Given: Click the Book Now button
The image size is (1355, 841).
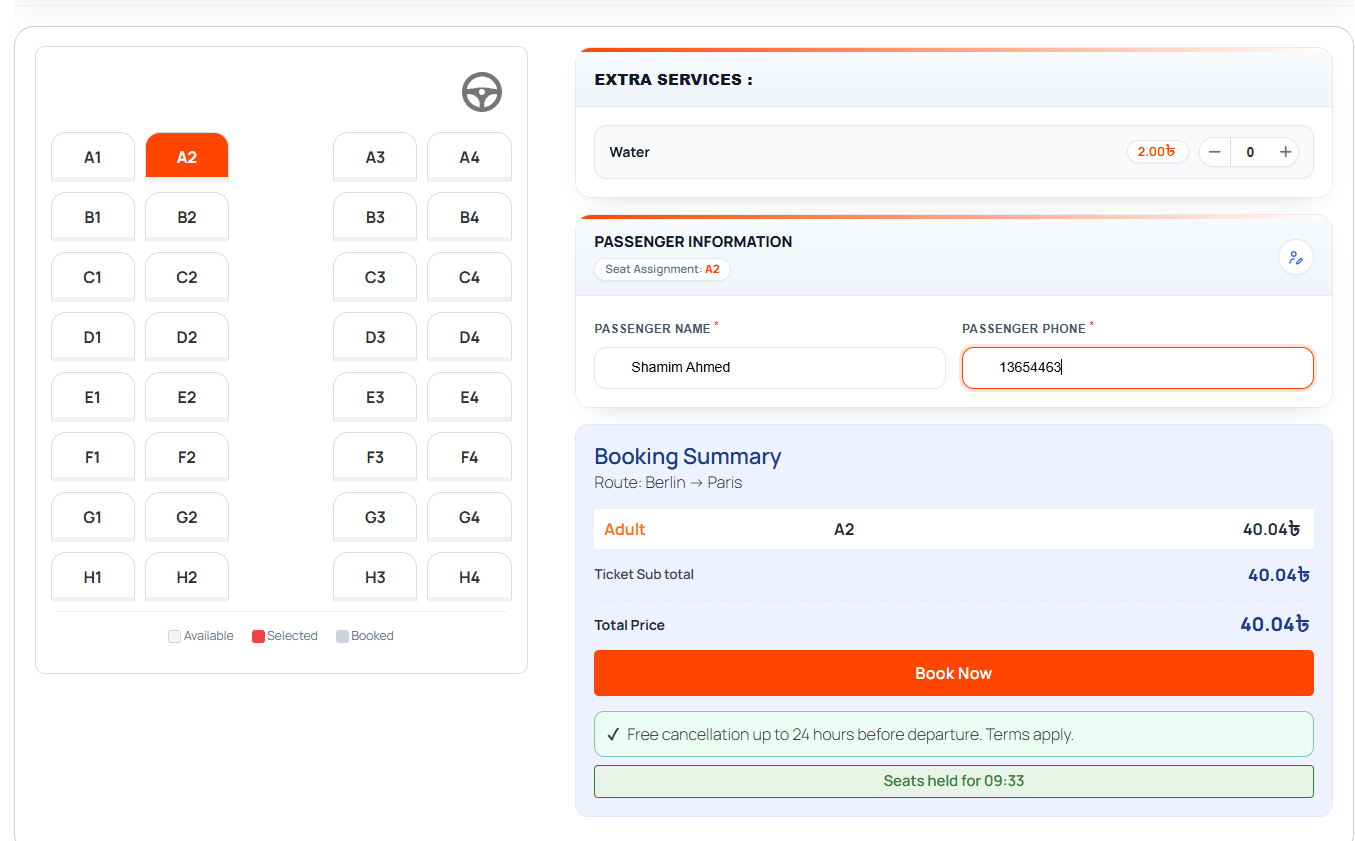Looking at the screenshot, I should pyautogui.click(x=954, y=673).
